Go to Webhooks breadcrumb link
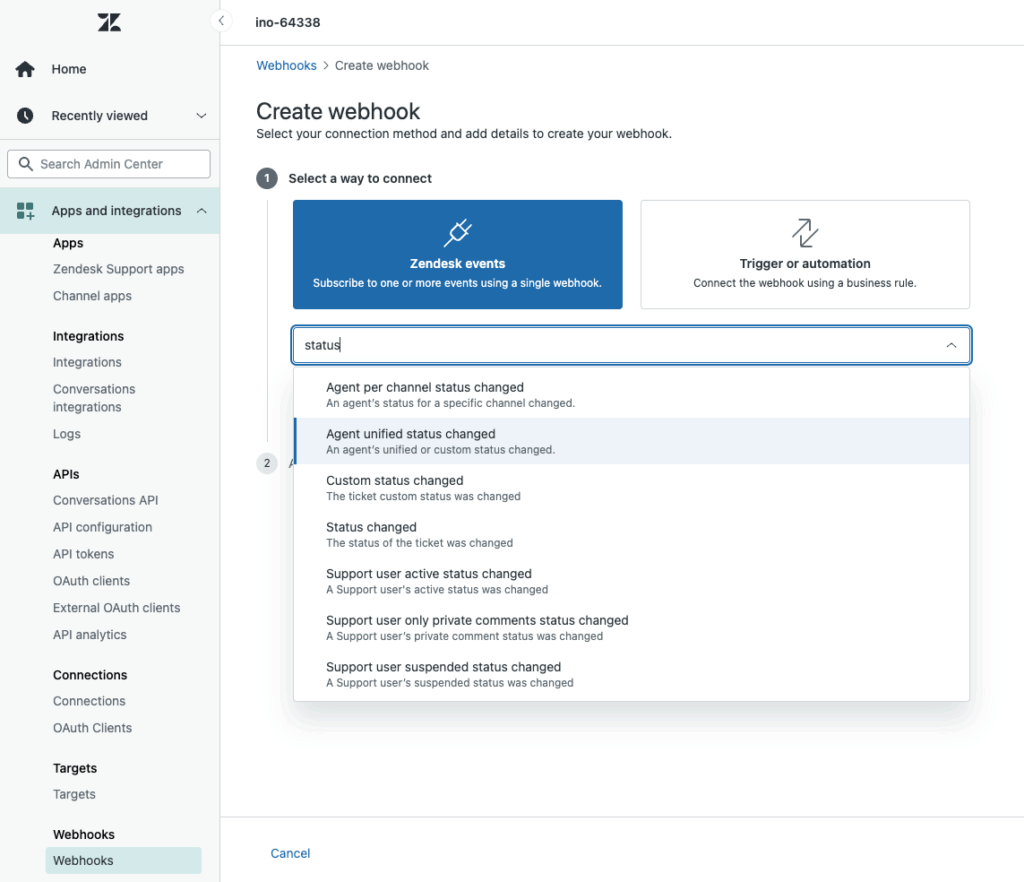1024x882 pixels. 286,65
